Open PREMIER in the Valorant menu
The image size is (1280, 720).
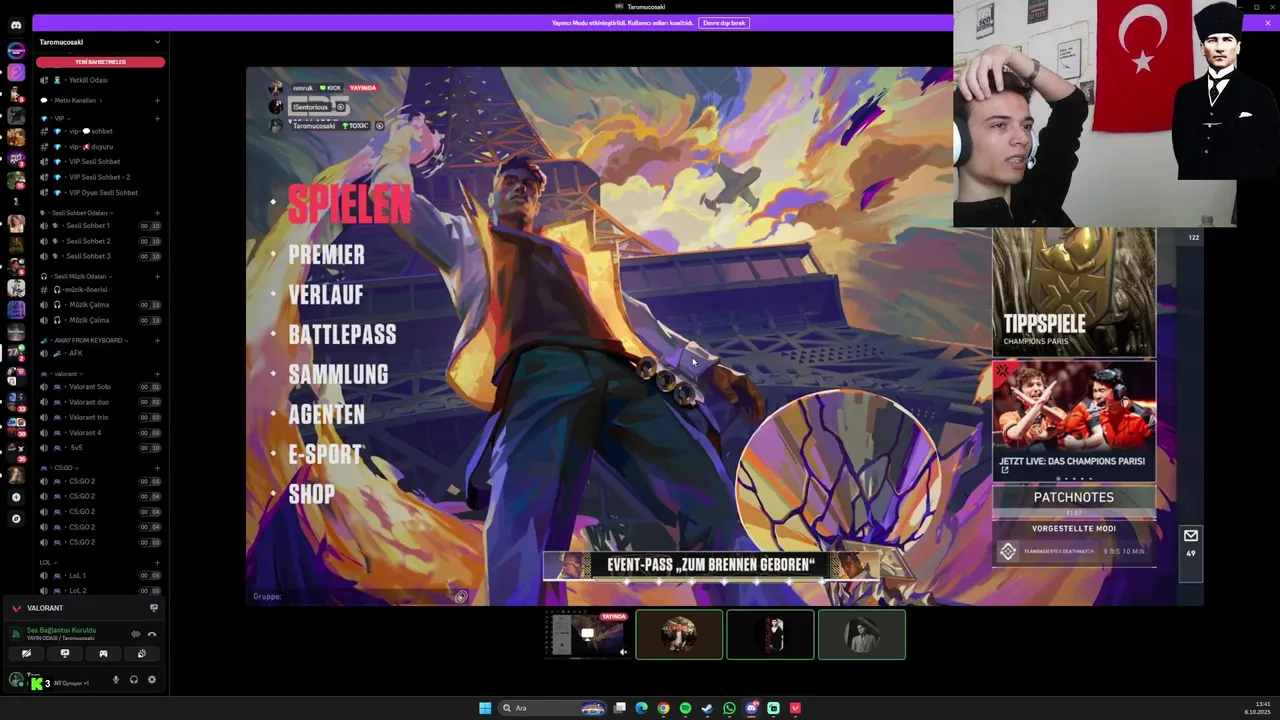326,254
